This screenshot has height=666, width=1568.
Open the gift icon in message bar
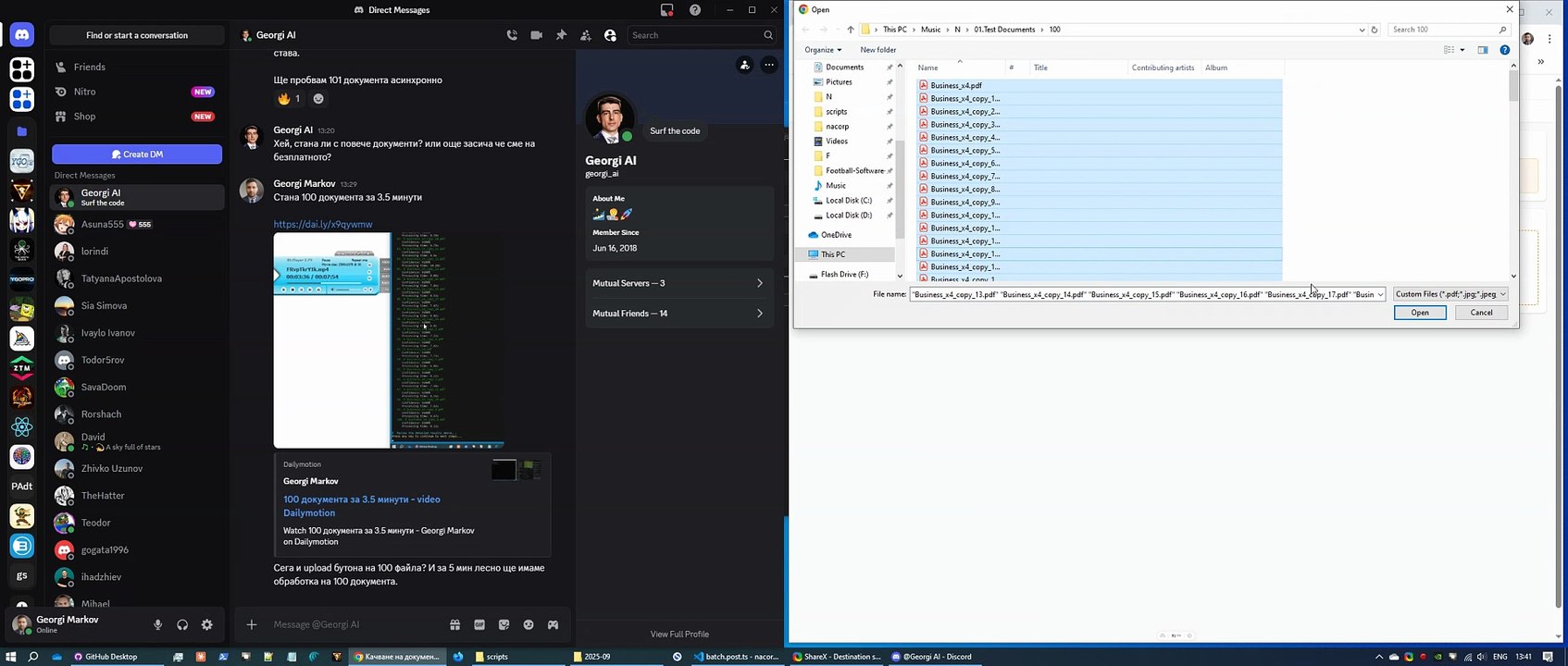coord(454,625)
